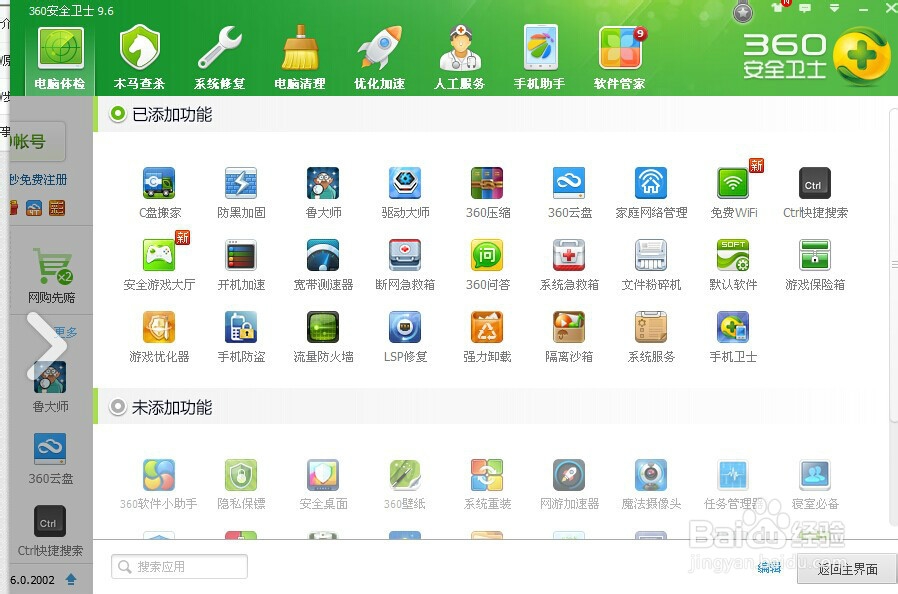The image size is (898, 594).
Task: Add 安全桌面 from unadded features
Action: [x=322, y=478]
